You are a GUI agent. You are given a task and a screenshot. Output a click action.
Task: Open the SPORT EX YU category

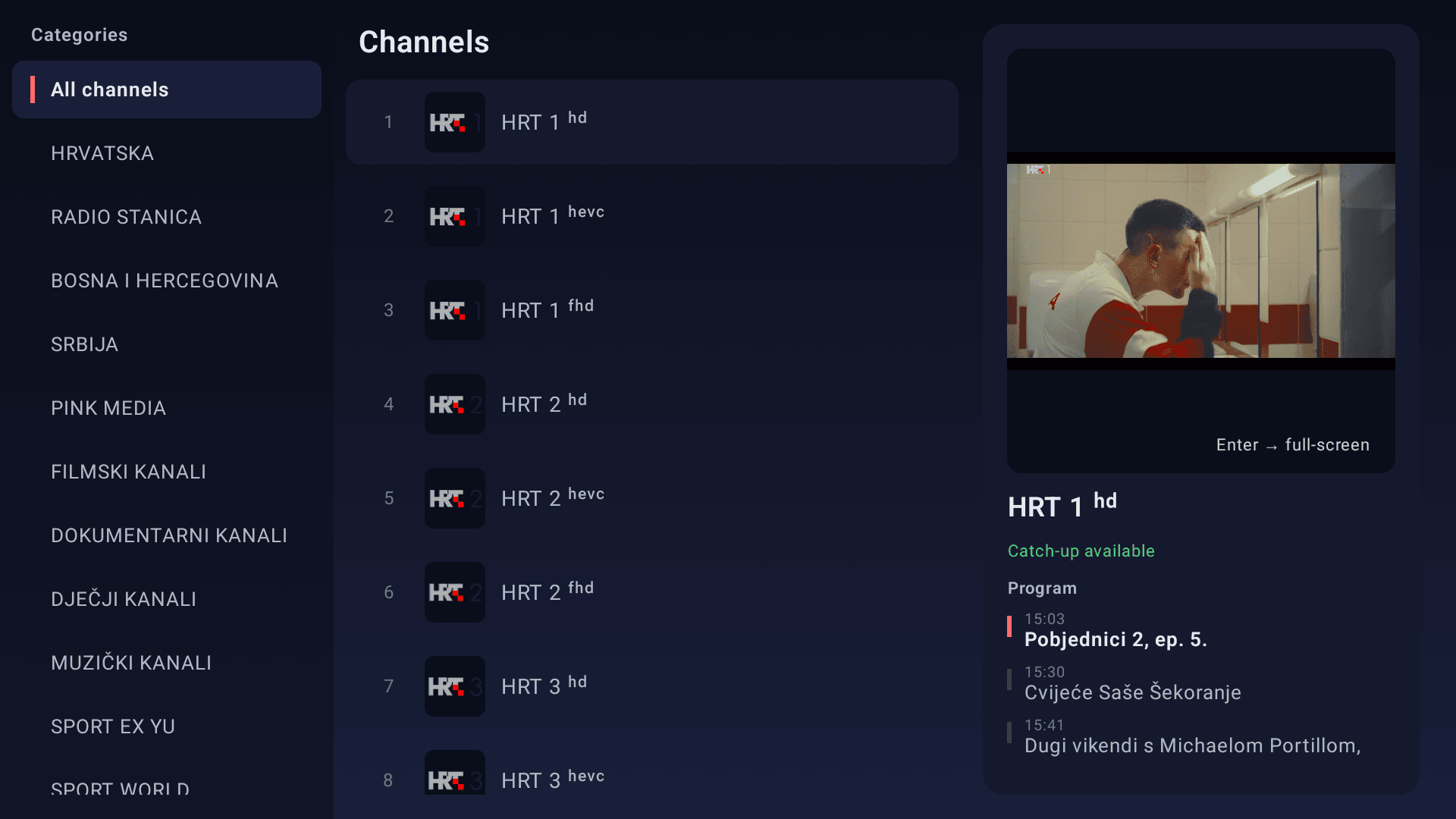pos(167,726)
